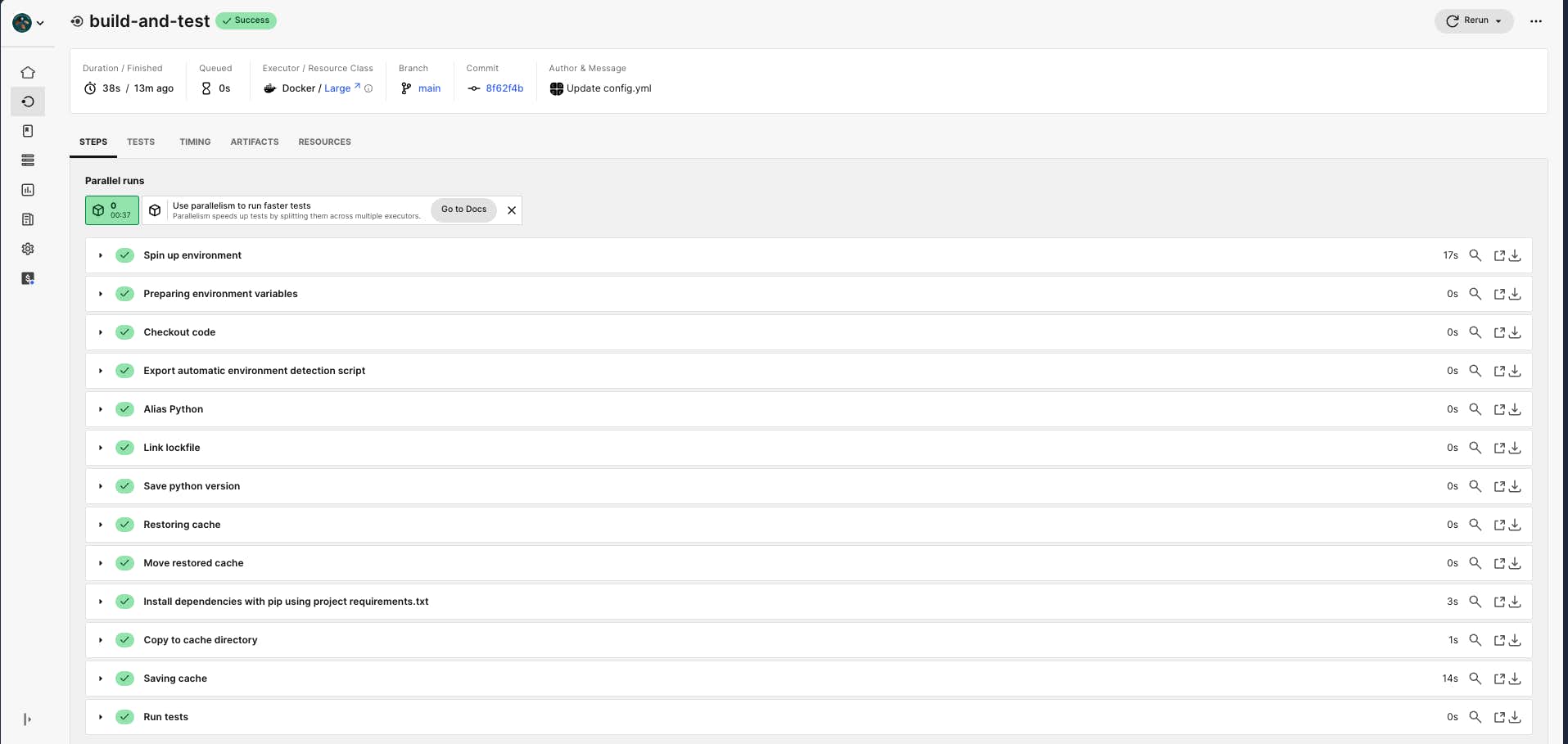Click the organization avatar at top left
Screen dimensions: 1568x744
coord(22,23)
